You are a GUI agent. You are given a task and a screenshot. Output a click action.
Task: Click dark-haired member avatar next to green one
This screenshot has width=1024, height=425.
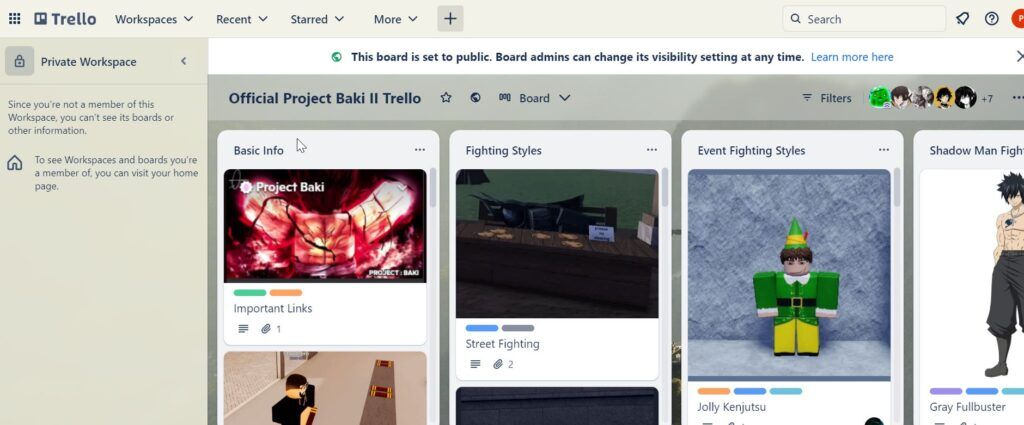coord(901,97)
